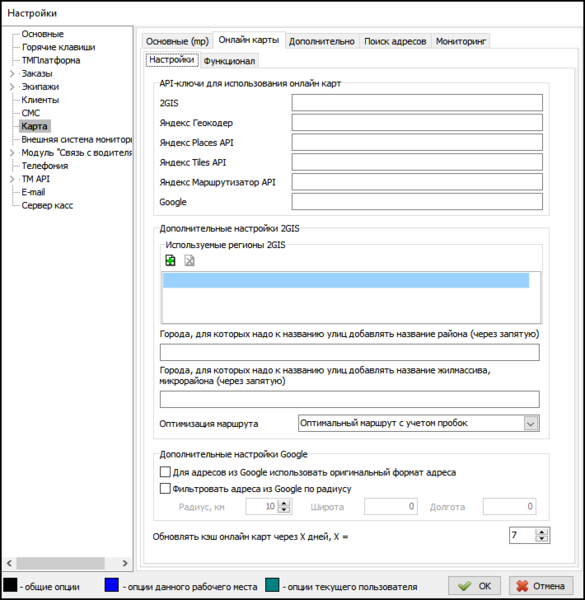
Task: Decrease the cache update days value
Action: click(x=541, y=539)
